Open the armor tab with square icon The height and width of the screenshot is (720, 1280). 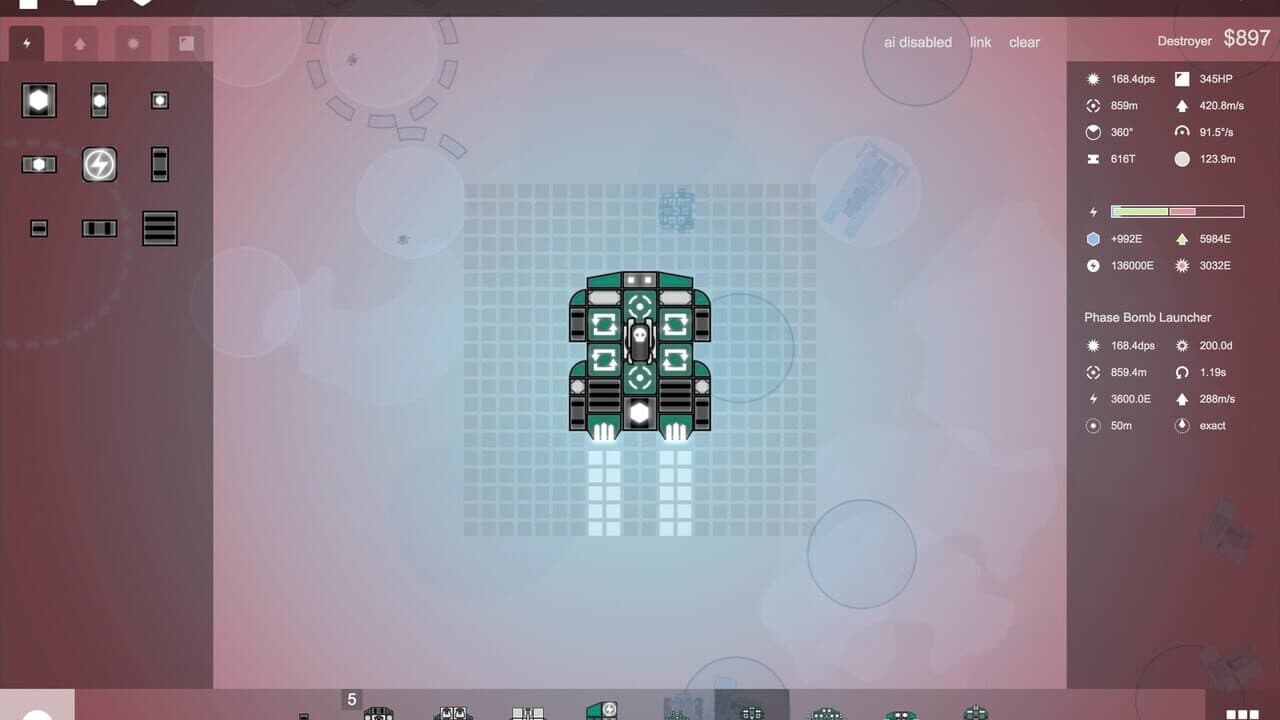coord(186,44)
